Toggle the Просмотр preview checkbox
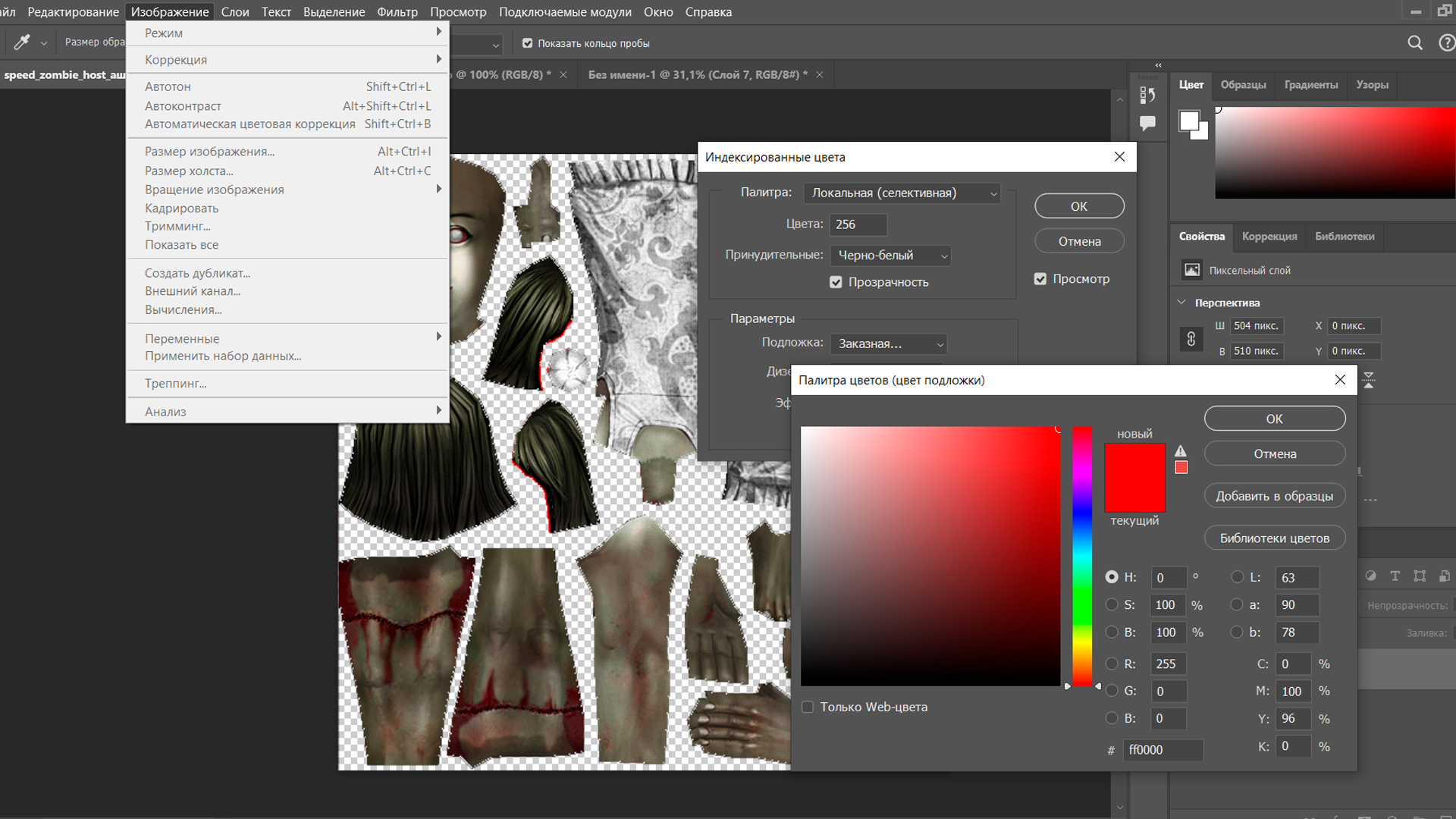 coord(1040,279)
